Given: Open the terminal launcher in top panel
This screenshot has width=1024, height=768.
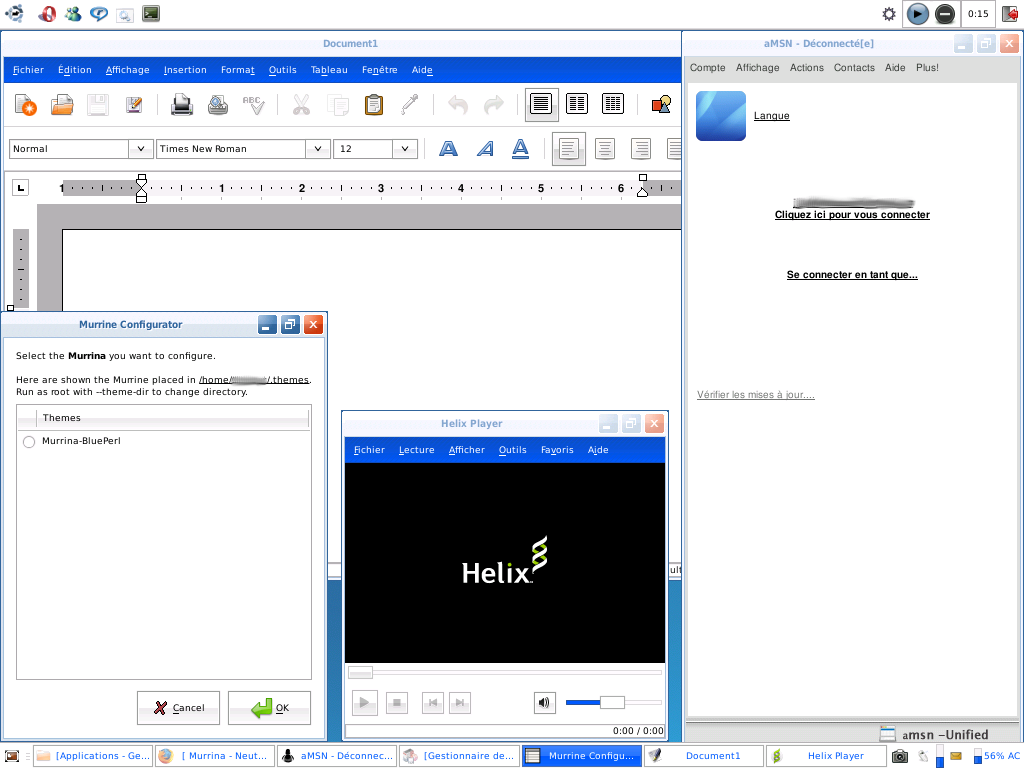Looking at the screenshot, I should [x=151, y=13].
